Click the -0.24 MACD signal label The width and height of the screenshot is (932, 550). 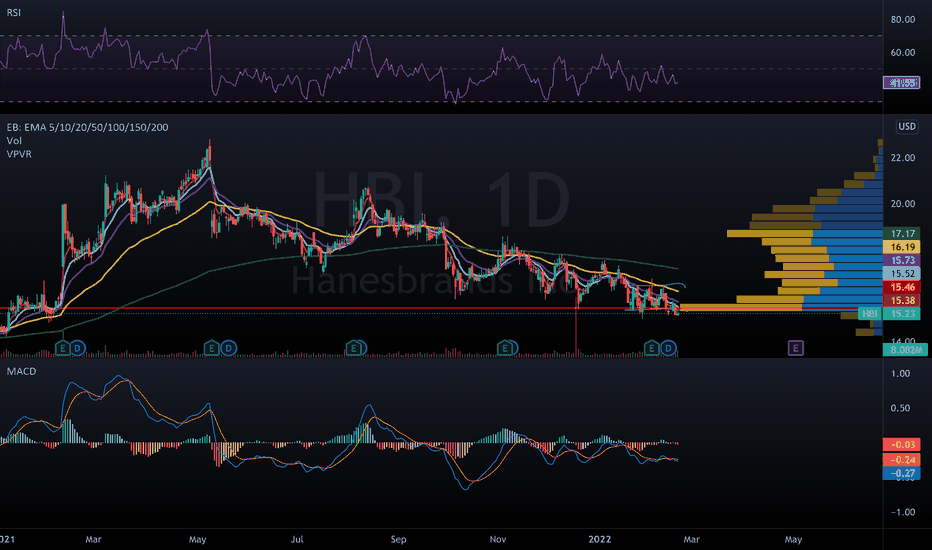click(x=902, y=460)
